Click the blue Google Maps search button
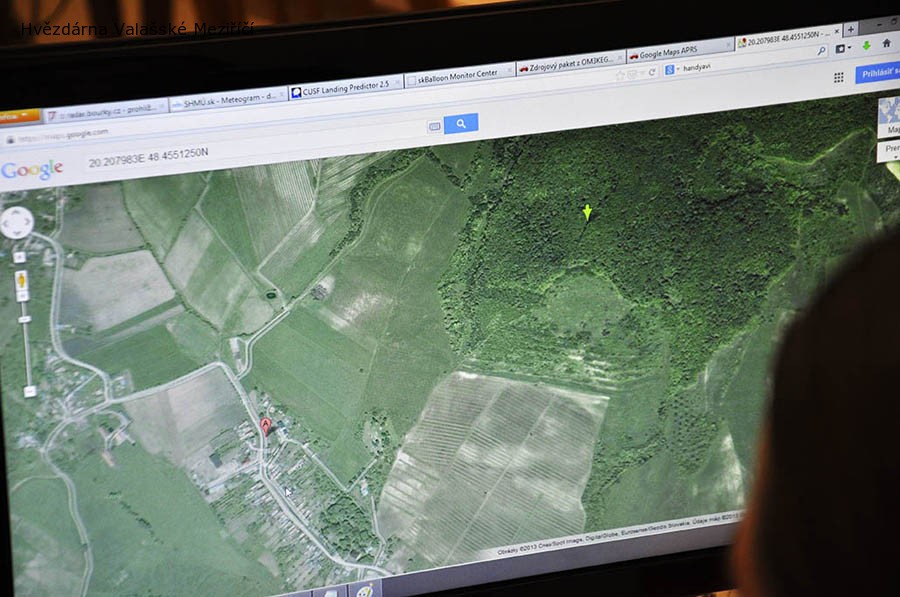This screenshot has width=900, height=597. 460,123
